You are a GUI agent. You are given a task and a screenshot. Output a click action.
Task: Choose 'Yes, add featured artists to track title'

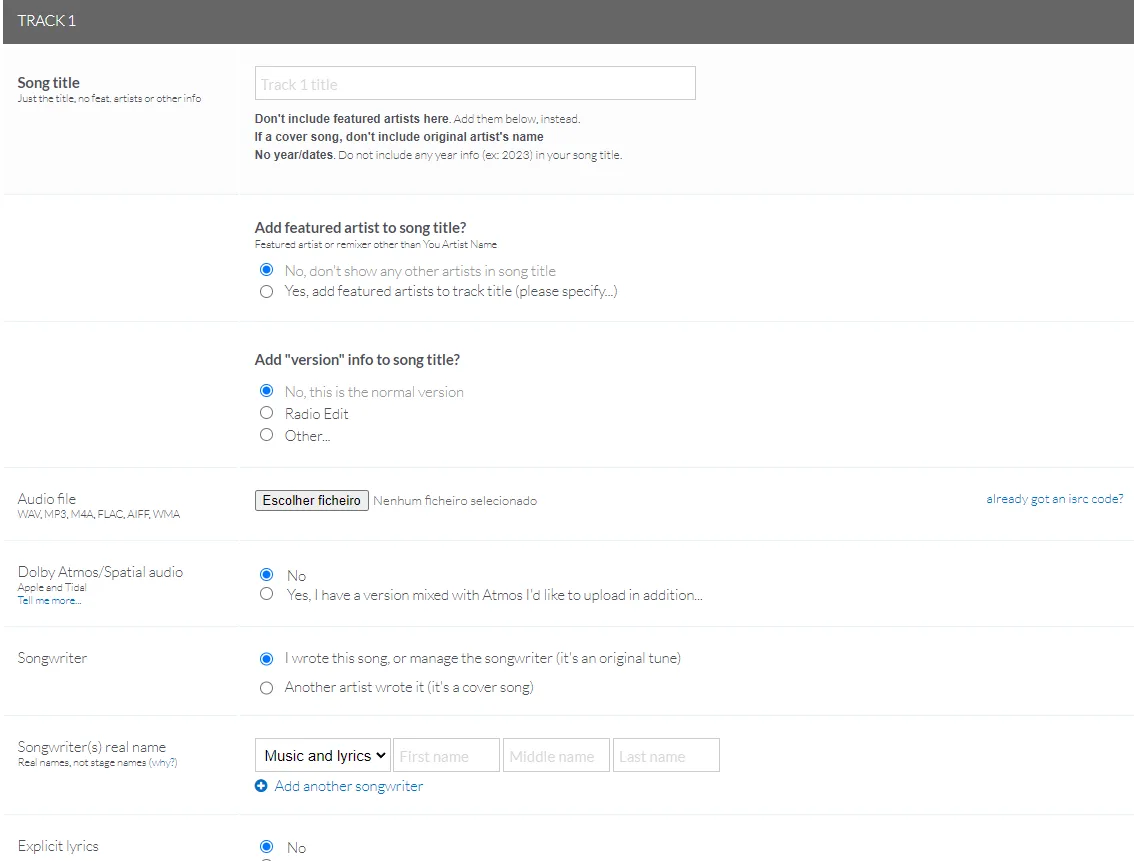coord(266,291)
